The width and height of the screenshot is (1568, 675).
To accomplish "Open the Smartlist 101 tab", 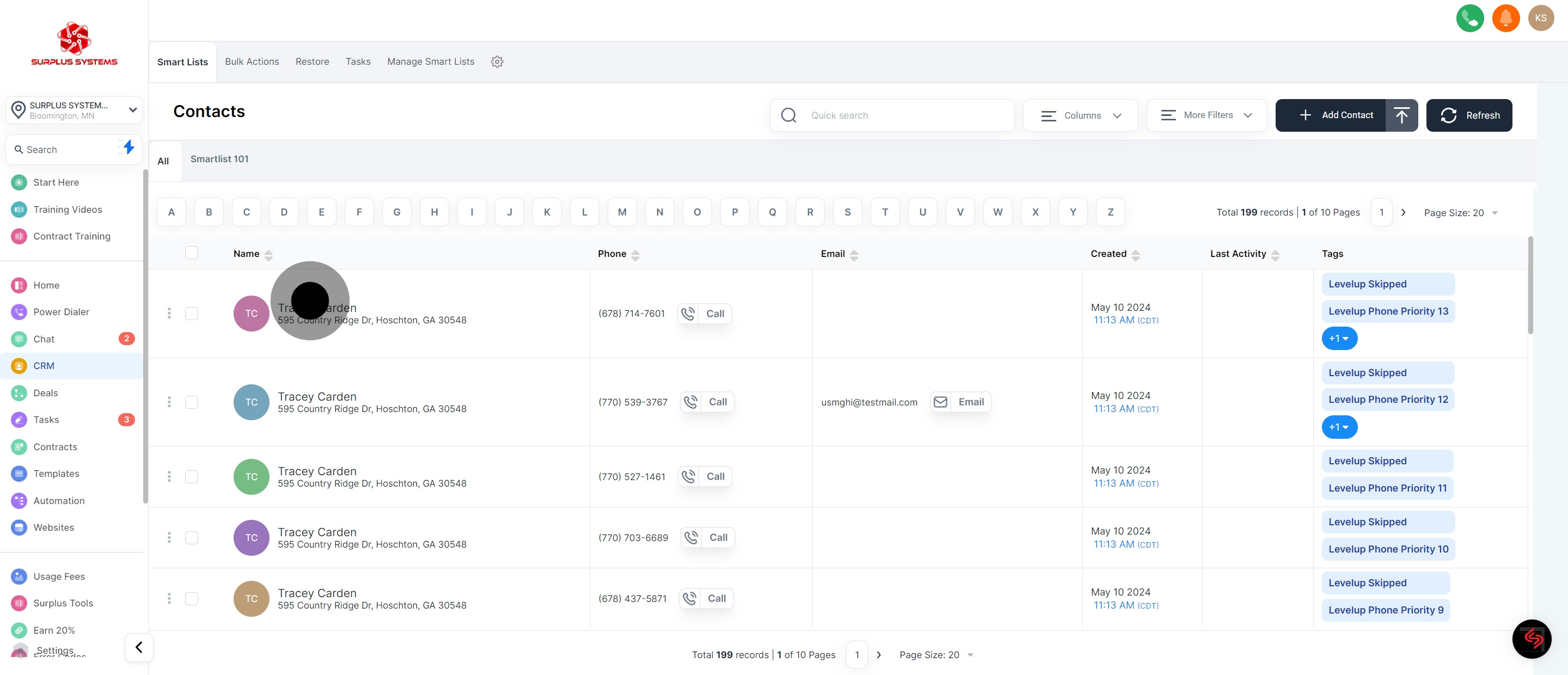I will [x=219, y=159].
